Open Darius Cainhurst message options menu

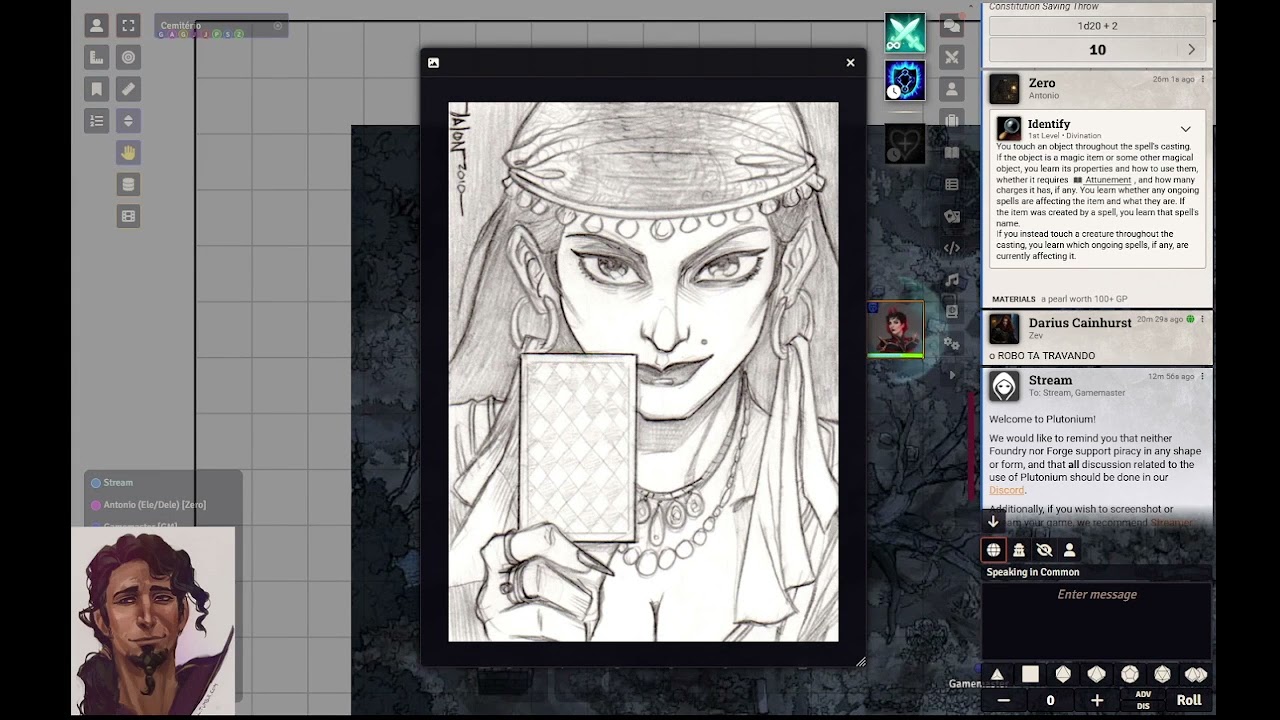coord(1203,319)
